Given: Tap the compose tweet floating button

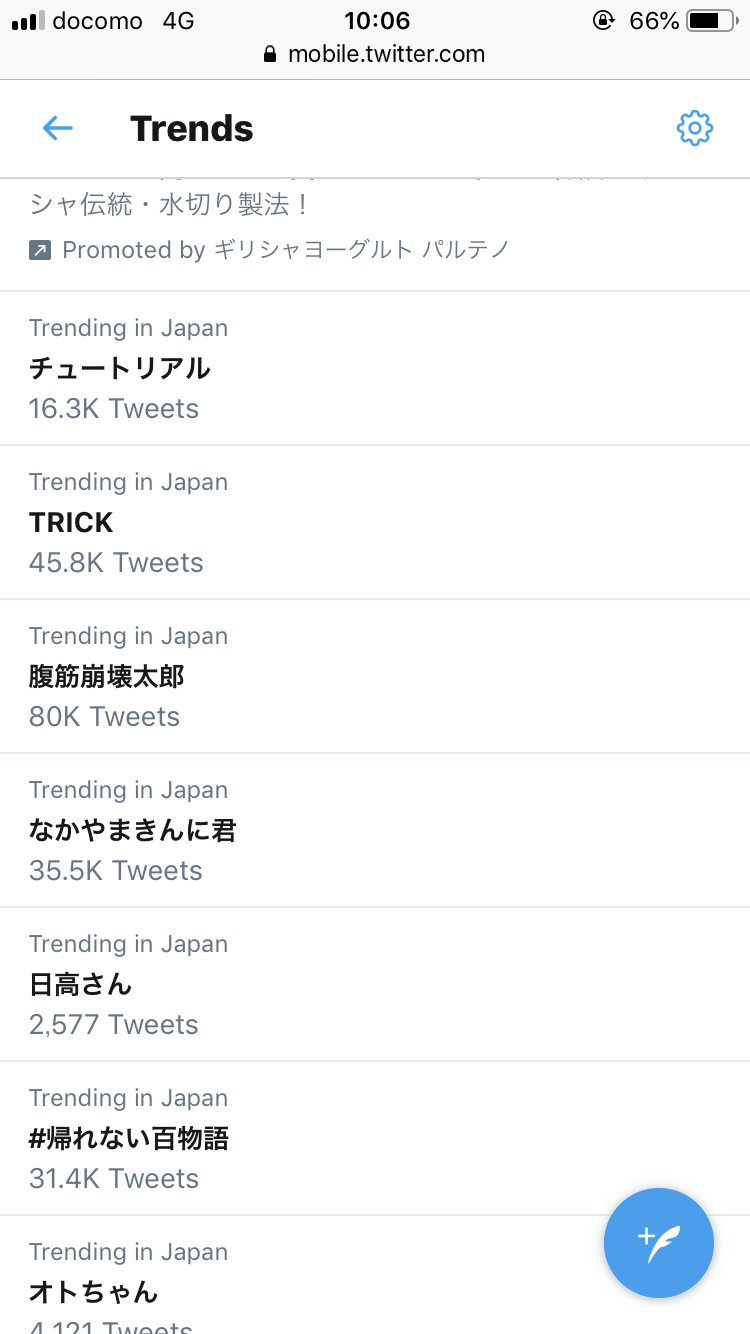Looking at the screenshot, I should point(658,1243).
